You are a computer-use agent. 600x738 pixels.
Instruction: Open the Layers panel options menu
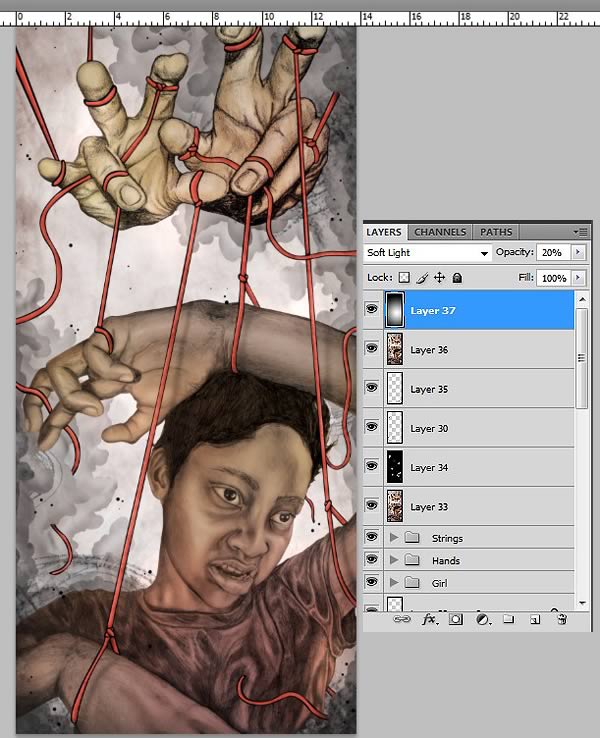(x=582, y=232)
